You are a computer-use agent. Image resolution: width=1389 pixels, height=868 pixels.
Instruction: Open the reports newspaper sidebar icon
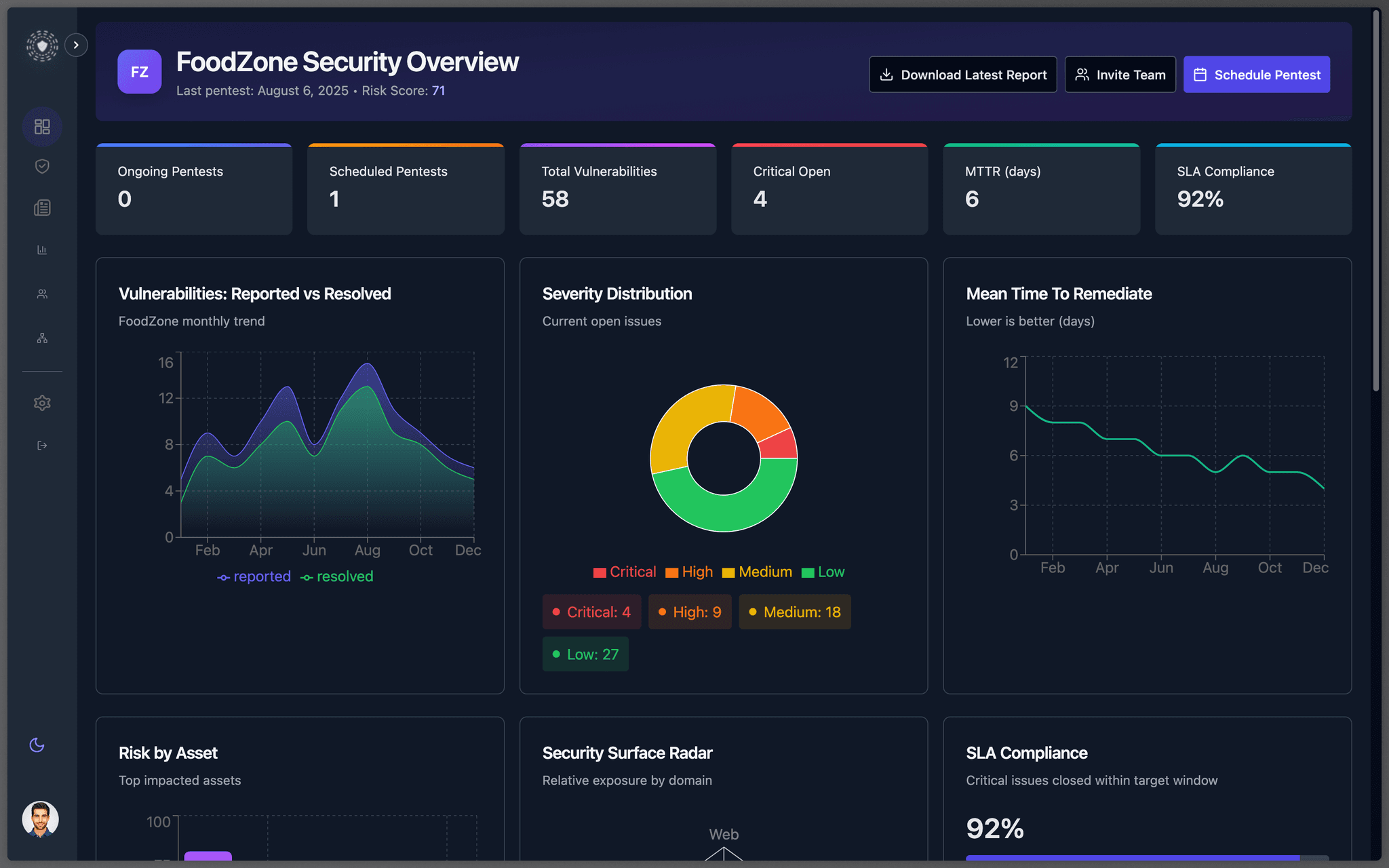coord(42,208)
